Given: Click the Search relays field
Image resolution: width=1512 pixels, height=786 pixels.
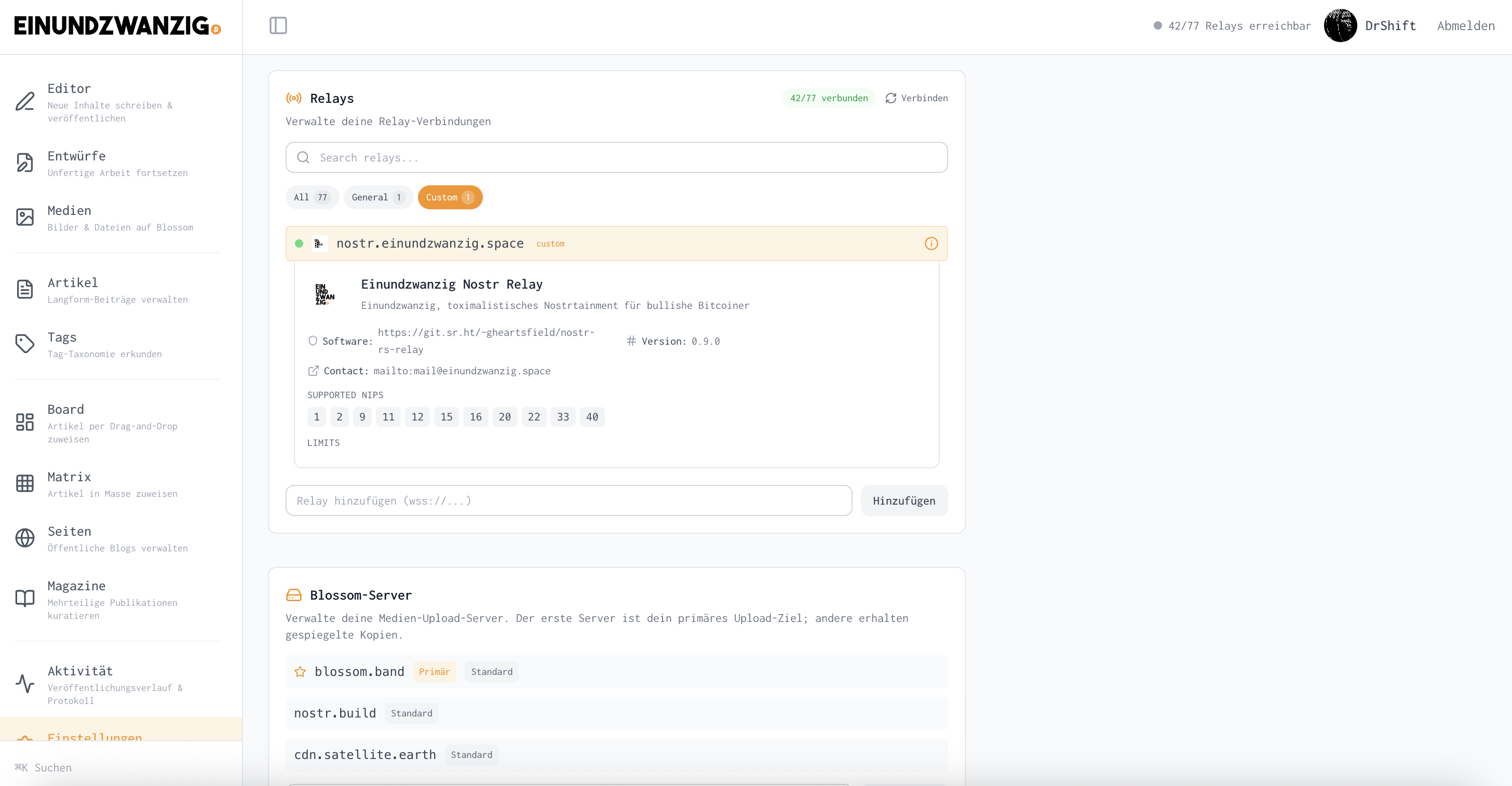Looking at the screenshot, I should coord(616,157).
